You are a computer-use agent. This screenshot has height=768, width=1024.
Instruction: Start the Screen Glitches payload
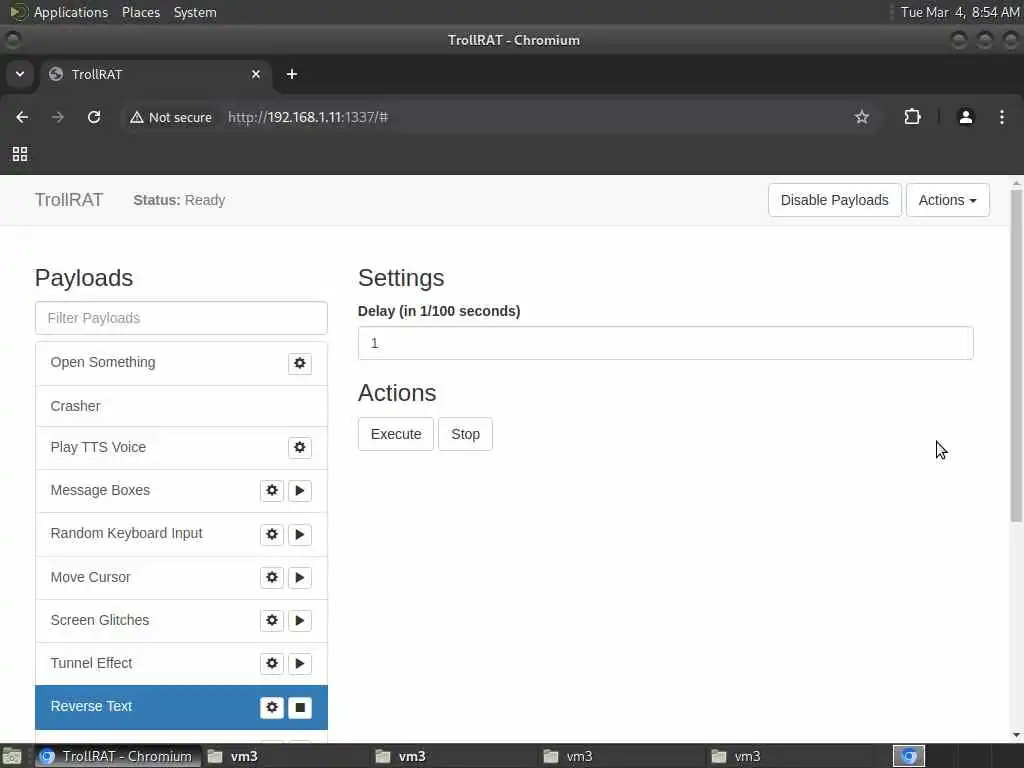300,620
